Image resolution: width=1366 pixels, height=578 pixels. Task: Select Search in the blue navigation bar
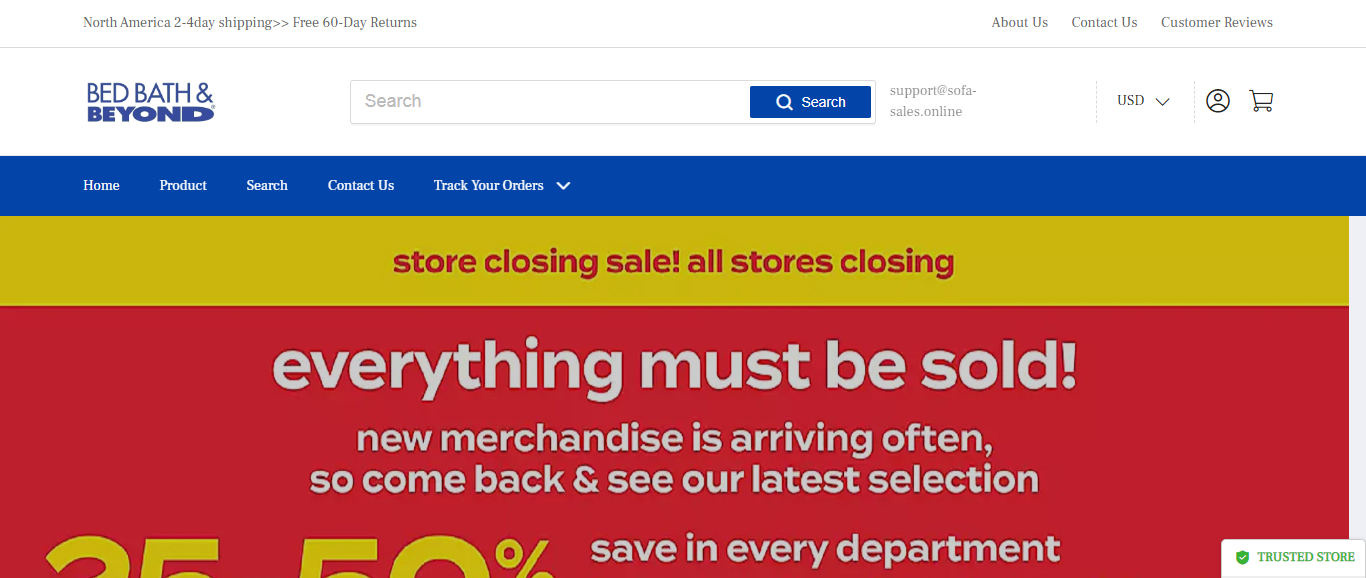tap(267, 186)
